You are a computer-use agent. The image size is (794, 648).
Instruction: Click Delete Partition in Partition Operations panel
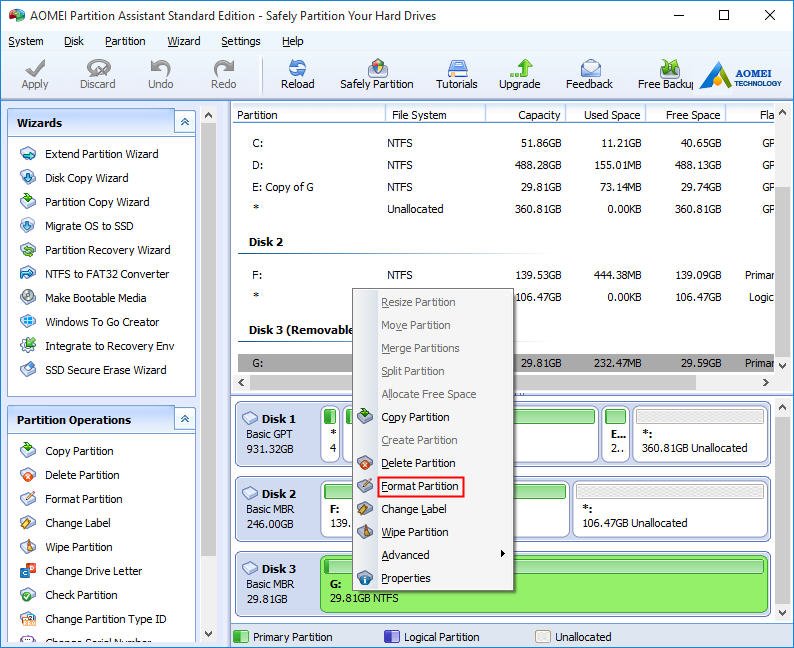pos(69,475)
